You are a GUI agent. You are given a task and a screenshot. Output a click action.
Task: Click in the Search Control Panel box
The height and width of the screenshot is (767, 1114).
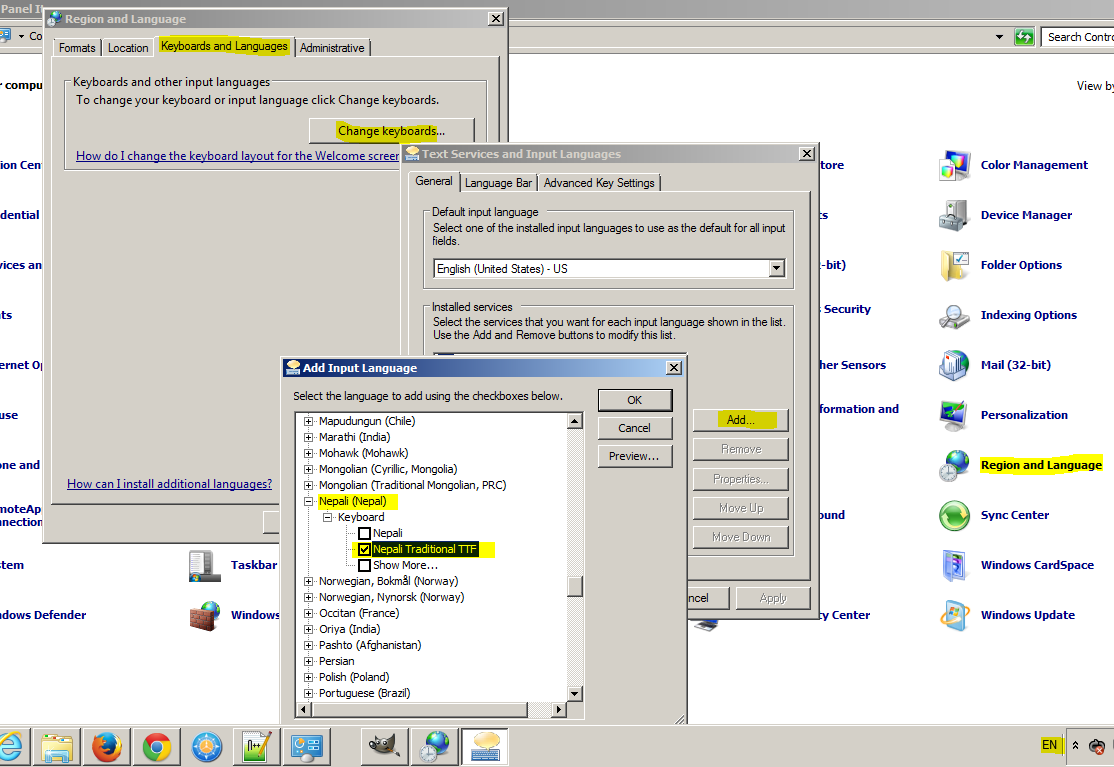click(1080, 37)
